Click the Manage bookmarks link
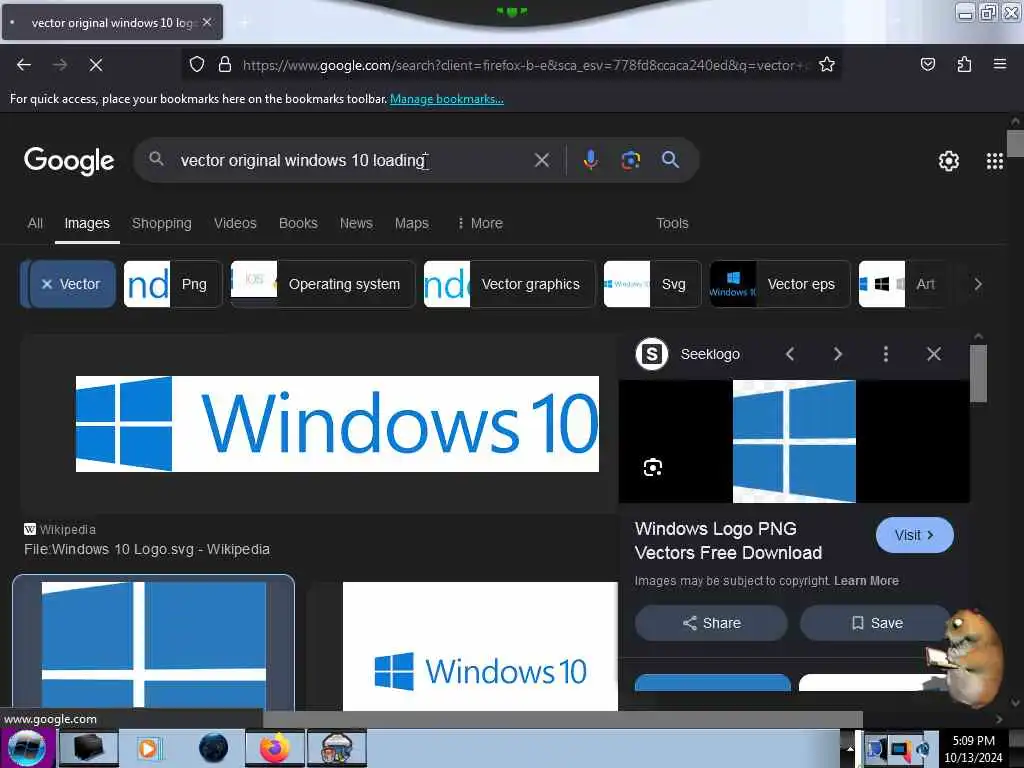 click(x=447, y=99)
